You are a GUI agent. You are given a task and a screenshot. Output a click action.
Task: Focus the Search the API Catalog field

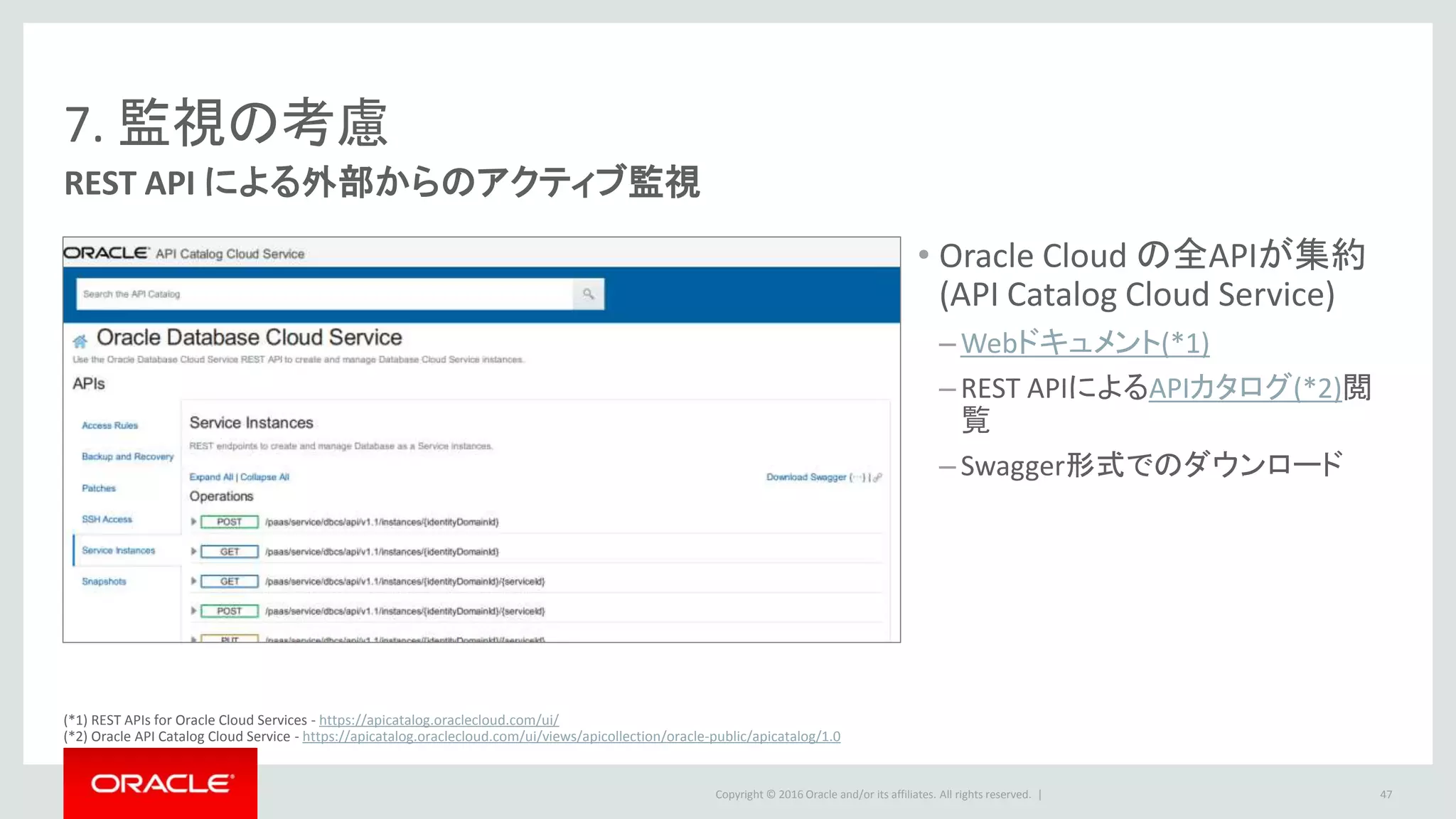point(325,294)
